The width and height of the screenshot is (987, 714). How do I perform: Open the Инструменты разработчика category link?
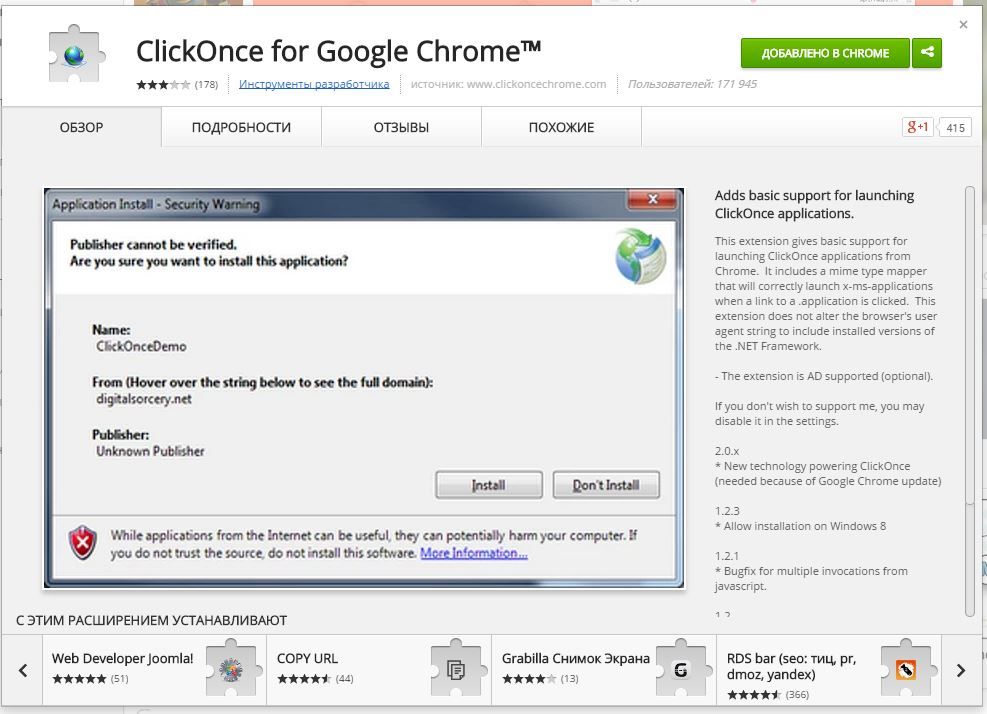click(314, 84)
